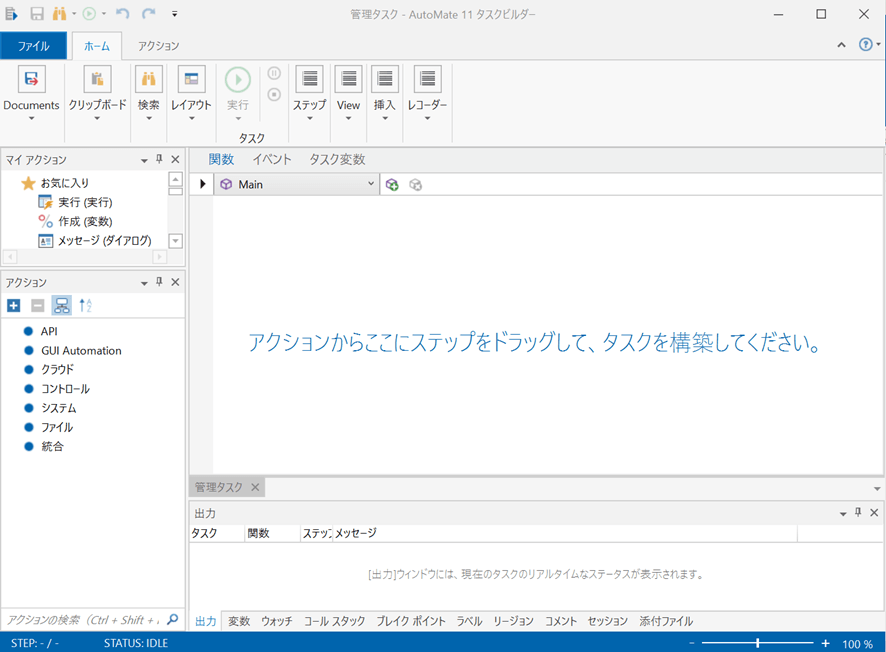886x652 pixels.
Task: Click the save icon in quick access toolbar
Action: tap(37, 14)
